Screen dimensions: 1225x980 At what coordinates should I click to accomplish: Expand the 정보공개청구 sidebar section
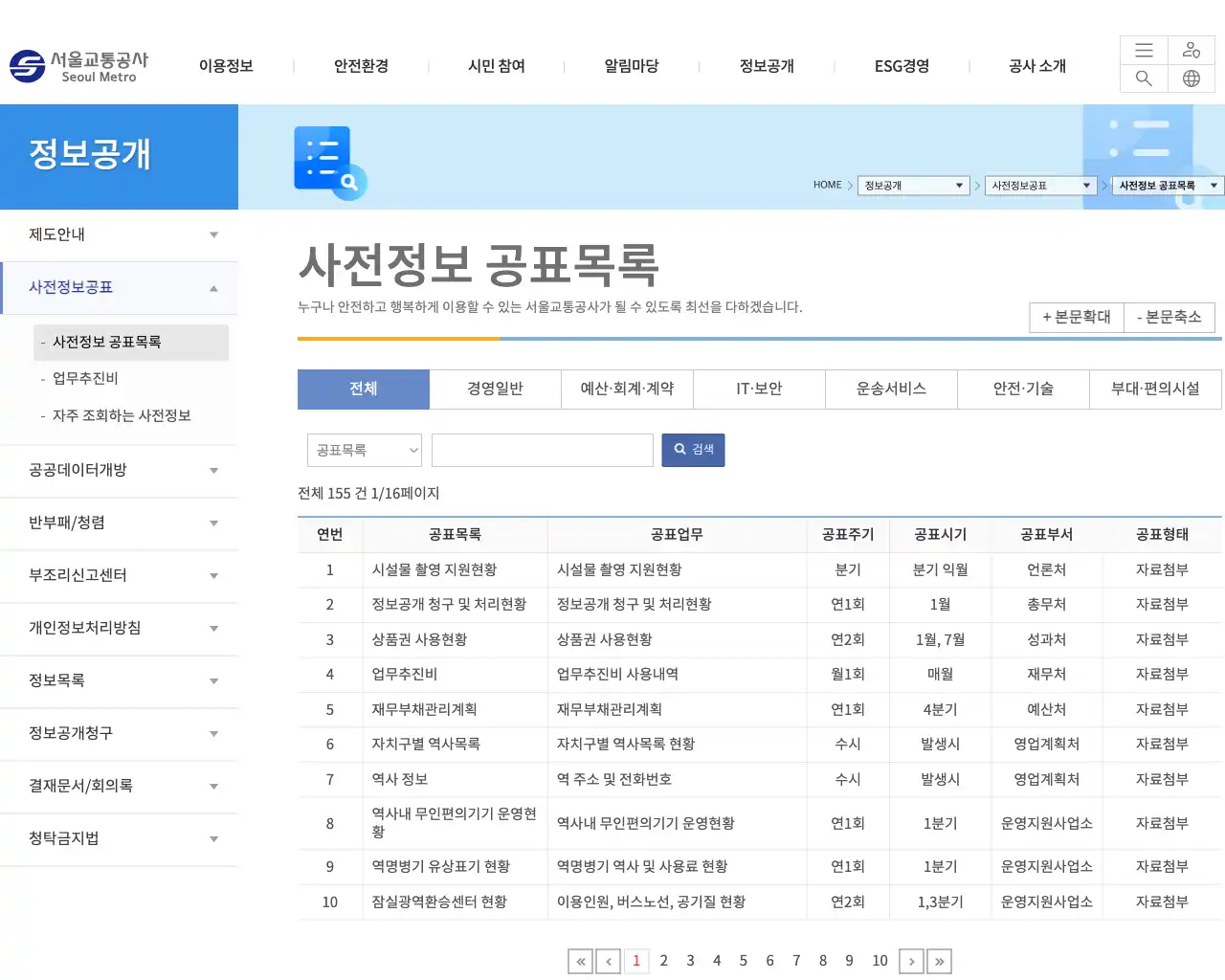[x=119, y=733]
